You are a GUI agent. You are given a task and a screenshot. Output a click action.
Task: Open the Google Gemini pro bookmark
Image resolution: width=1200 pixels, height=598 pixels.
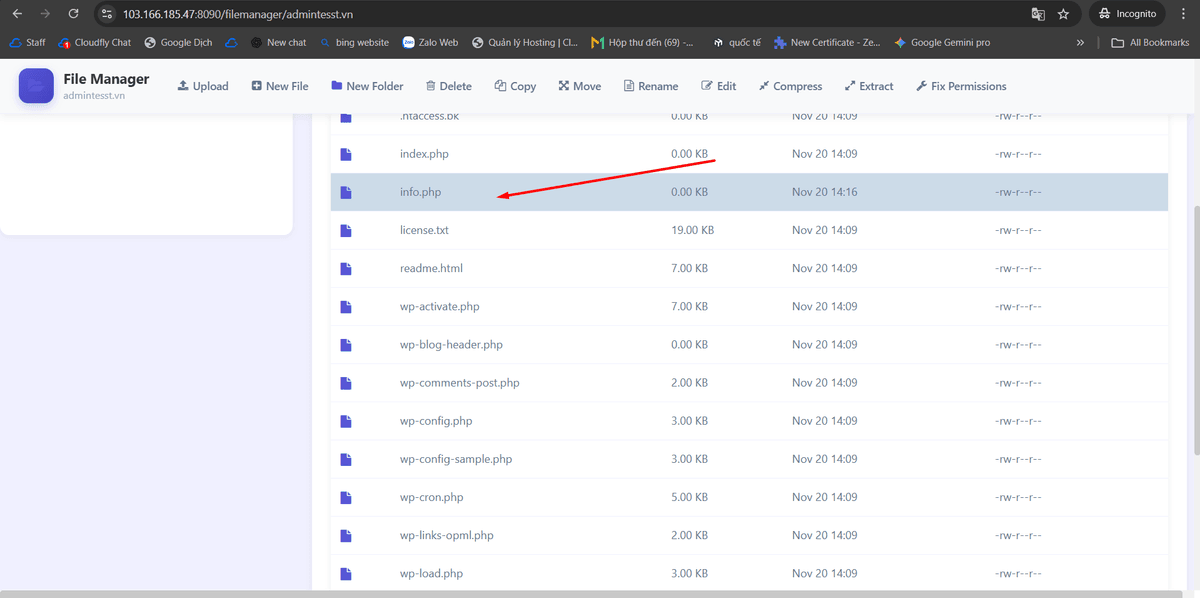[949, 43]
